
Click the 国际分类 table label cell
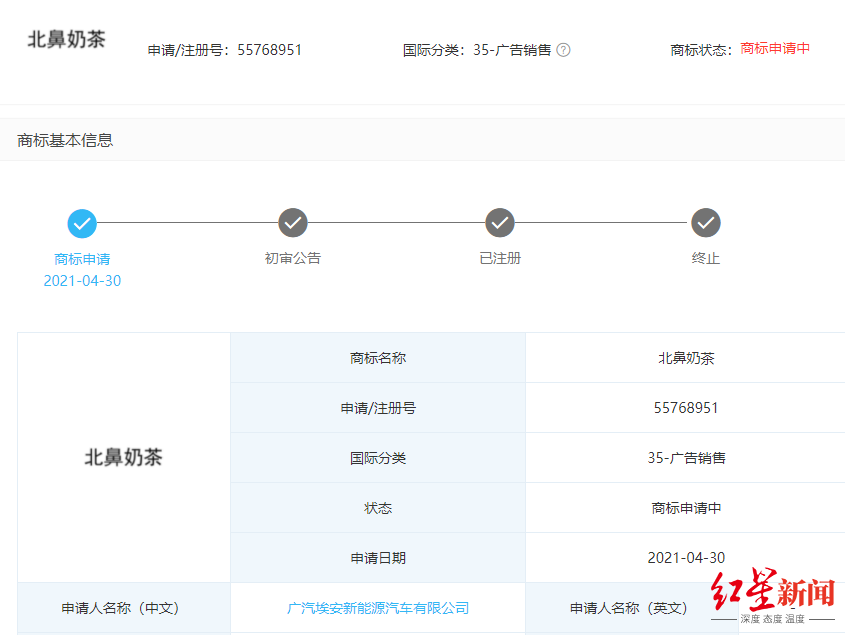378,458
